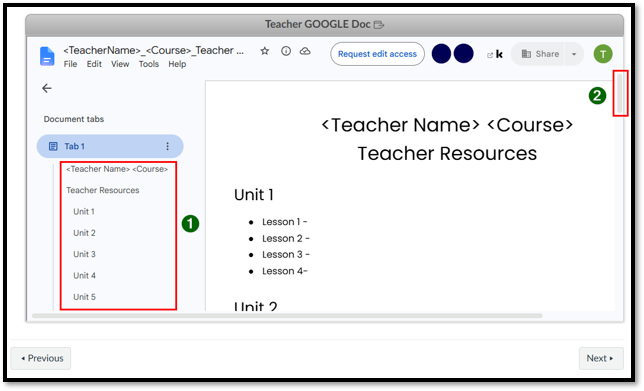Jump to Unit 1 in outline
This screenshot has width=644, height=391.
[84, 212]
